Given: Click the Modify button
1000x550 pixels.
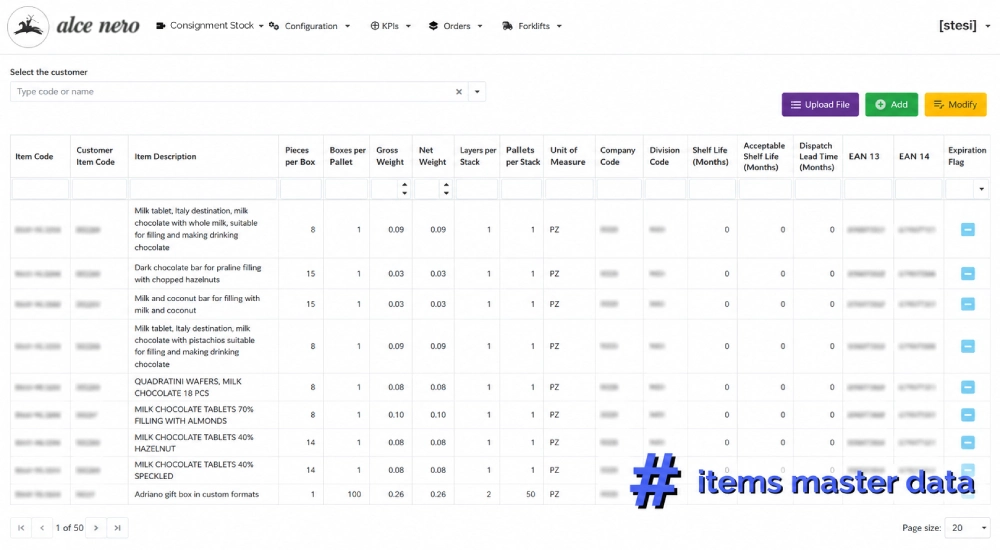Looking at the screenshot, I should 955,105.
